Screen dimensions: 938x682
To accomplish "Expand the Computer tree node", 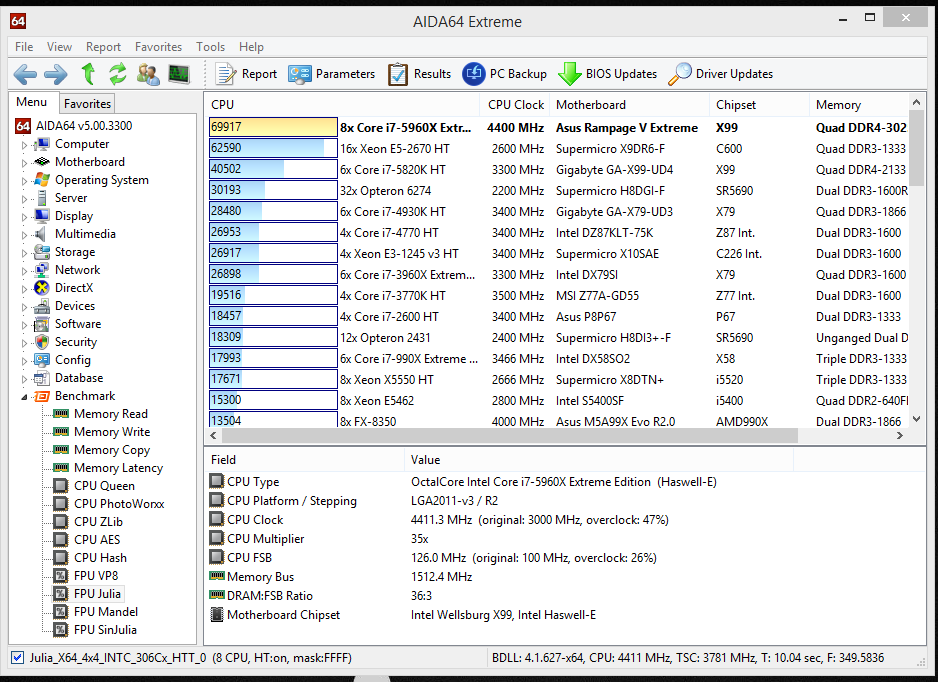I will [24, 145].
